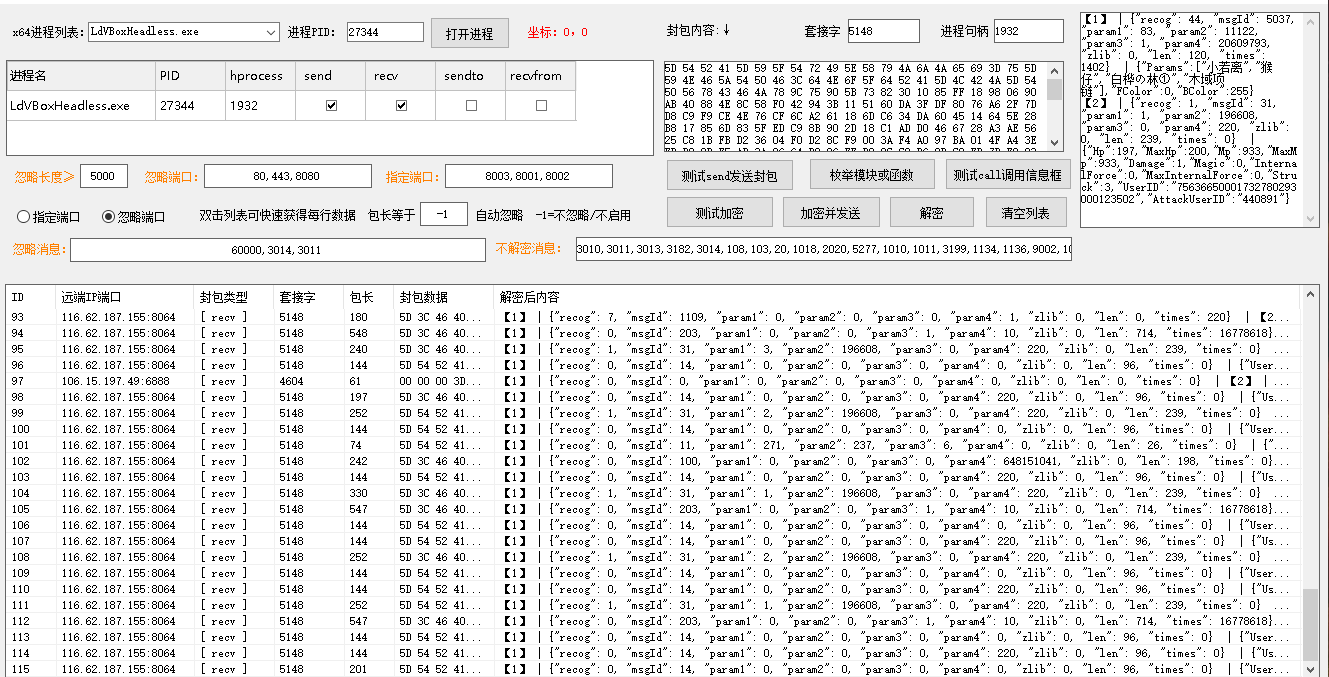Click the 解密后内容 column header
Viewport: 1329px width, 677px height.
(x=898, y=297)
